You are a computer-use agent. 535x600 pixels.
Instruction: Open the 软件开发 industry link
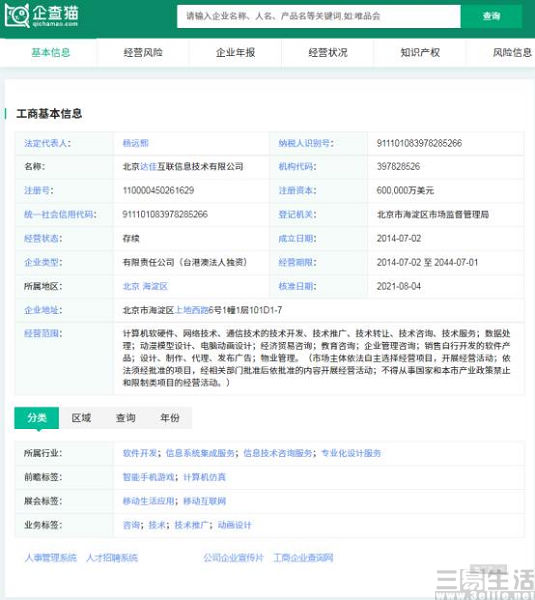click(140, 453)
